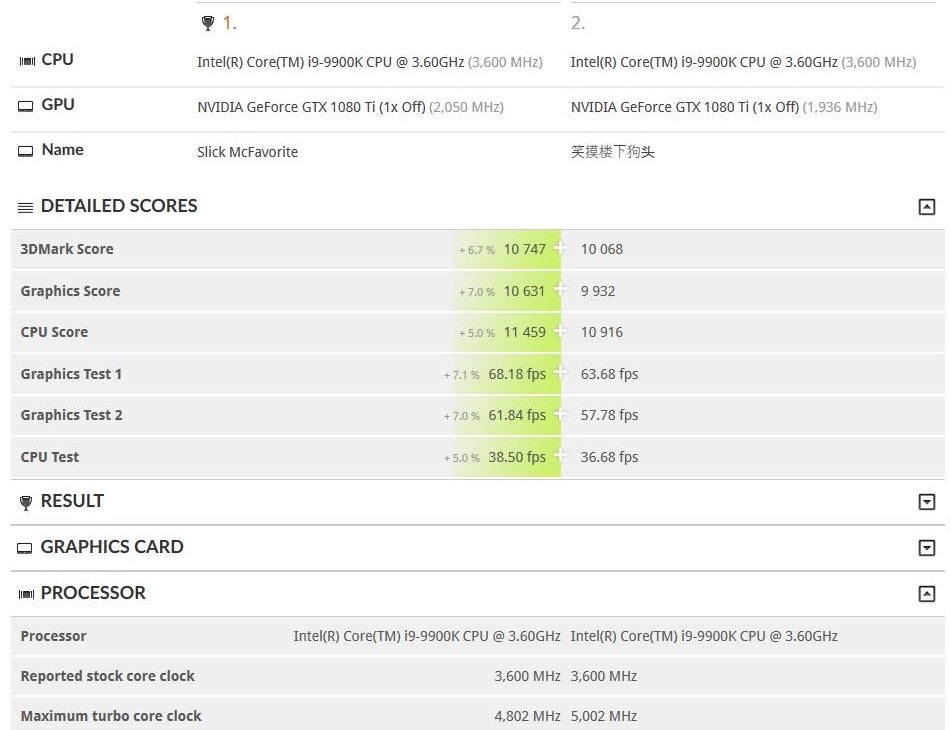Screen dimensions: 951x730
Task: Toggle the plus beside Graphics Score 10 631
Action: [560, 290]
